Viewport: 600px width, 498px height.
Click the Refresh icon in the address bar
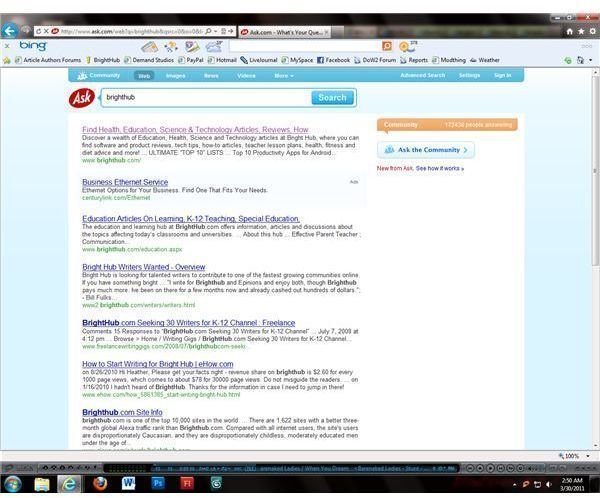click(x=39, y=31)
